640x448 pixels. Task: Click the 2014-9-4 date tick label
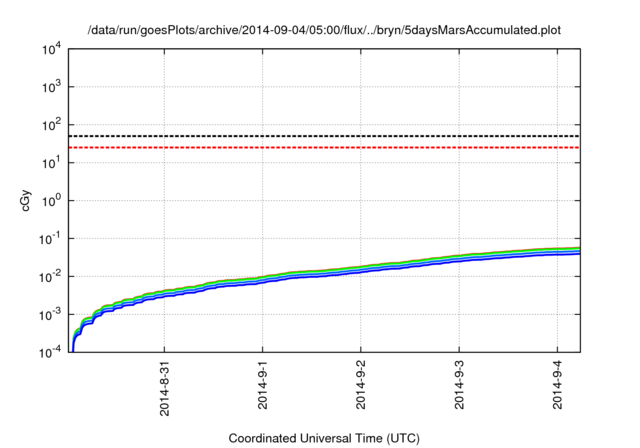point(558,384)
